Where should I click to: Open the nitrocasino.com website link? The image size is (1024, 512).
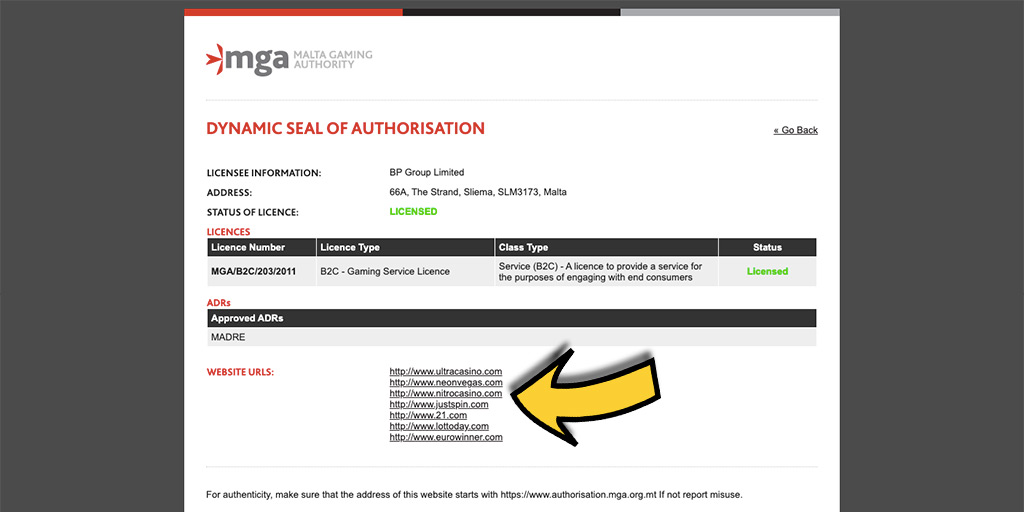pos(445,394)
